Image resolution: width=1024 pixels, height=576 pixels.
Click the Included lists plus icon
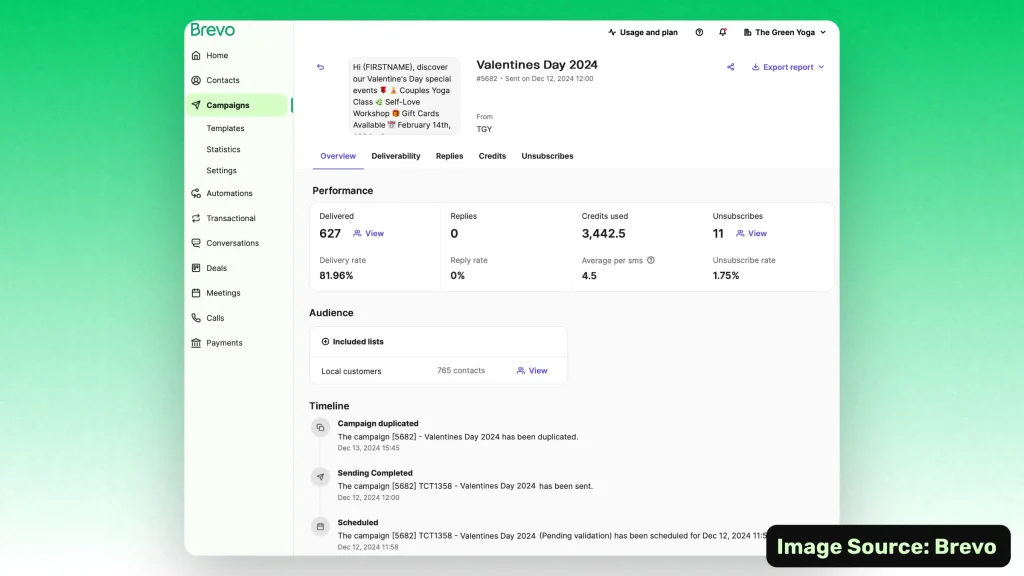pyautogui.click(x=325, y=342)
